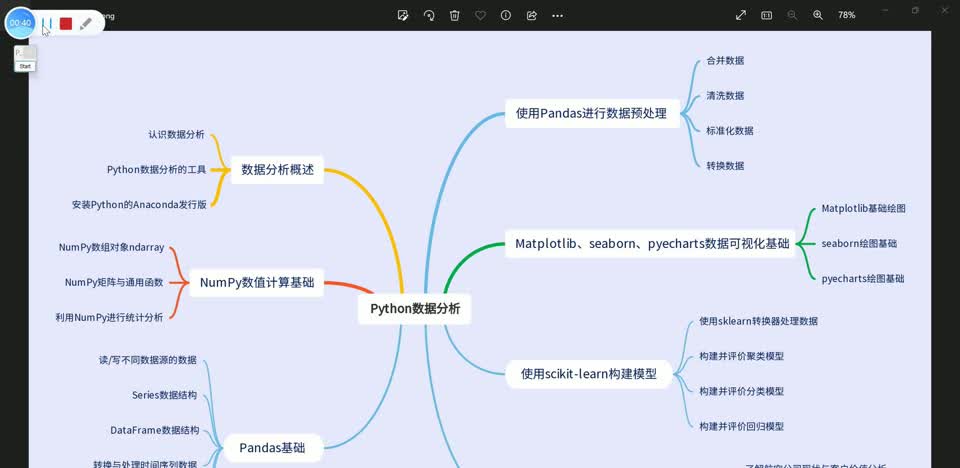Stop the recording with the red square
This screenshot has height=468, width=960.
[x=66, y=24]
